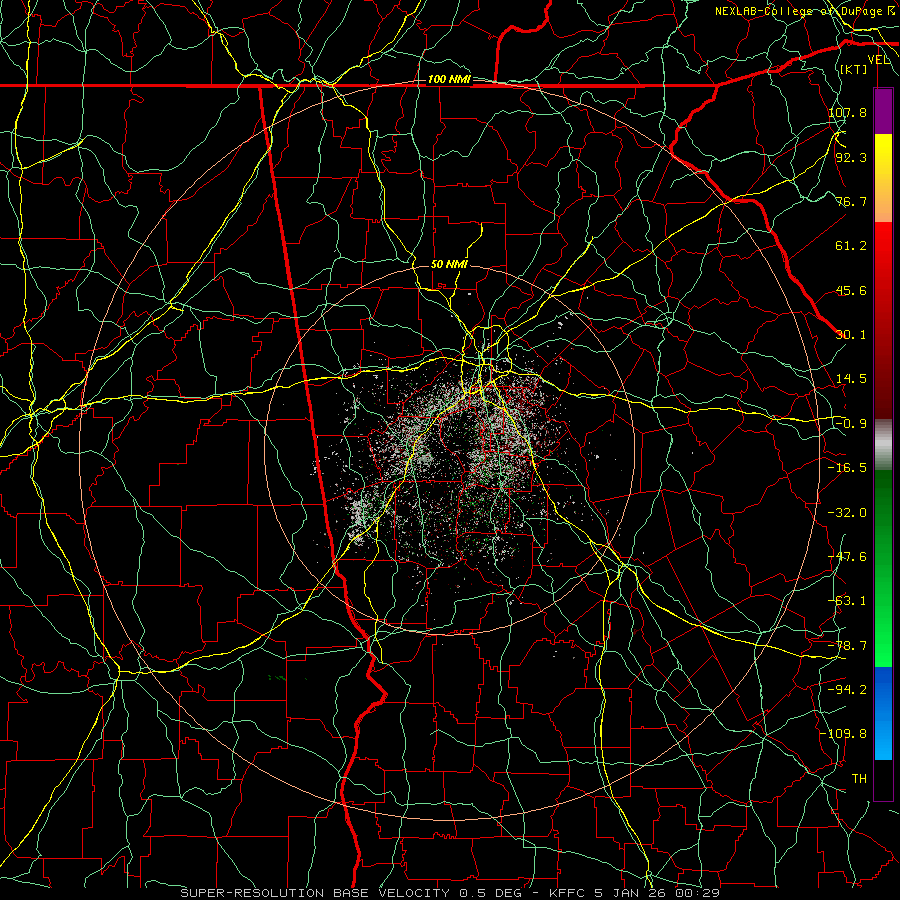
Task: Select the -94.2 scale value
Action: click(848, 690)
